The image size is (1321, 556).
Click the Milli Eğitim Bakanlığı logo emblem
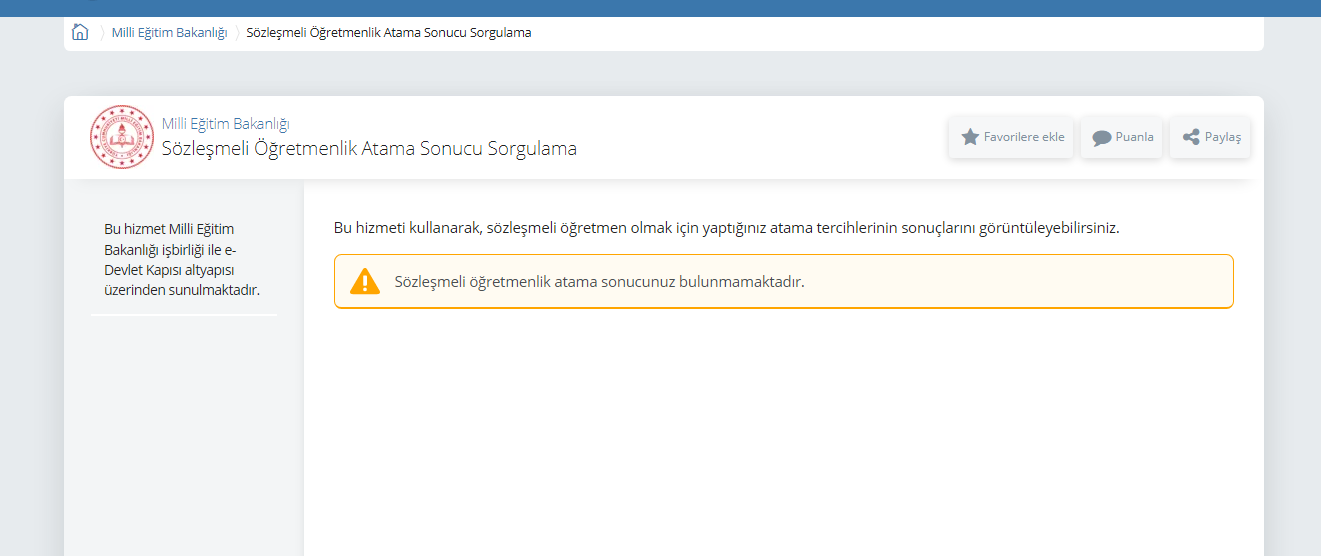pos(122,137)
